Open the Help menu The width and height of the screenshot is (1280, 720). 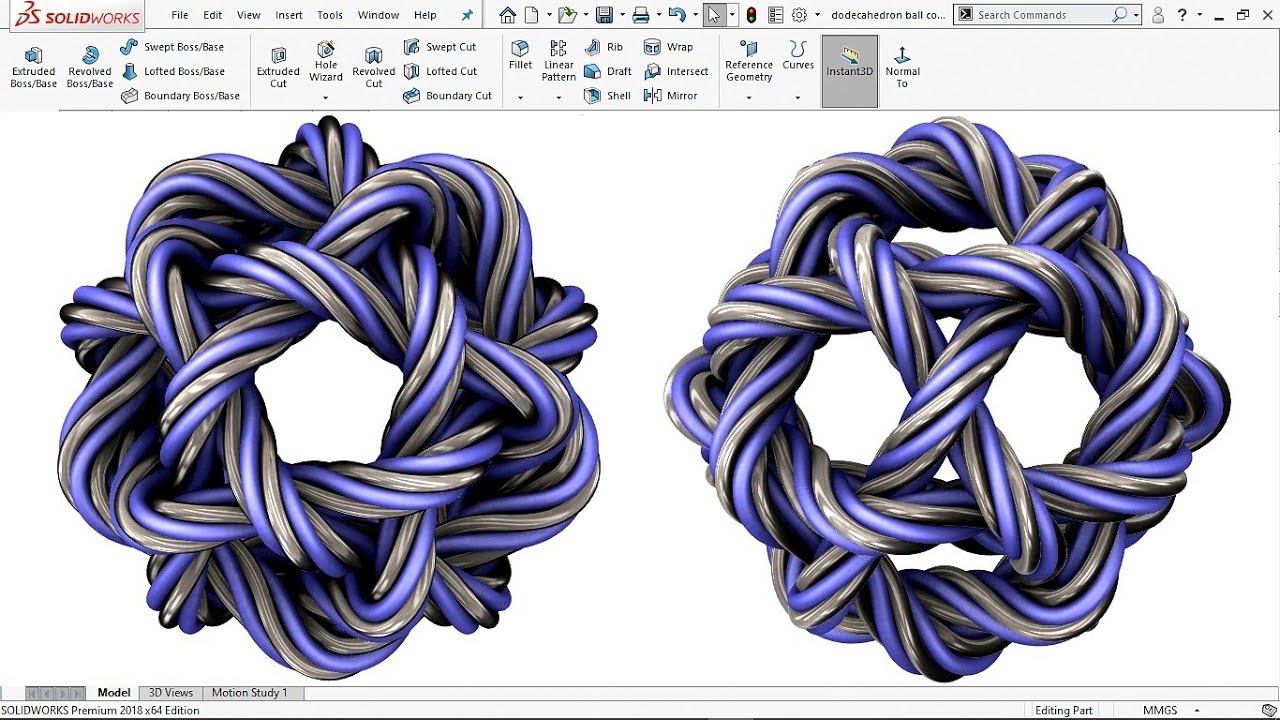pyautogui.click(x=425, y=15)
